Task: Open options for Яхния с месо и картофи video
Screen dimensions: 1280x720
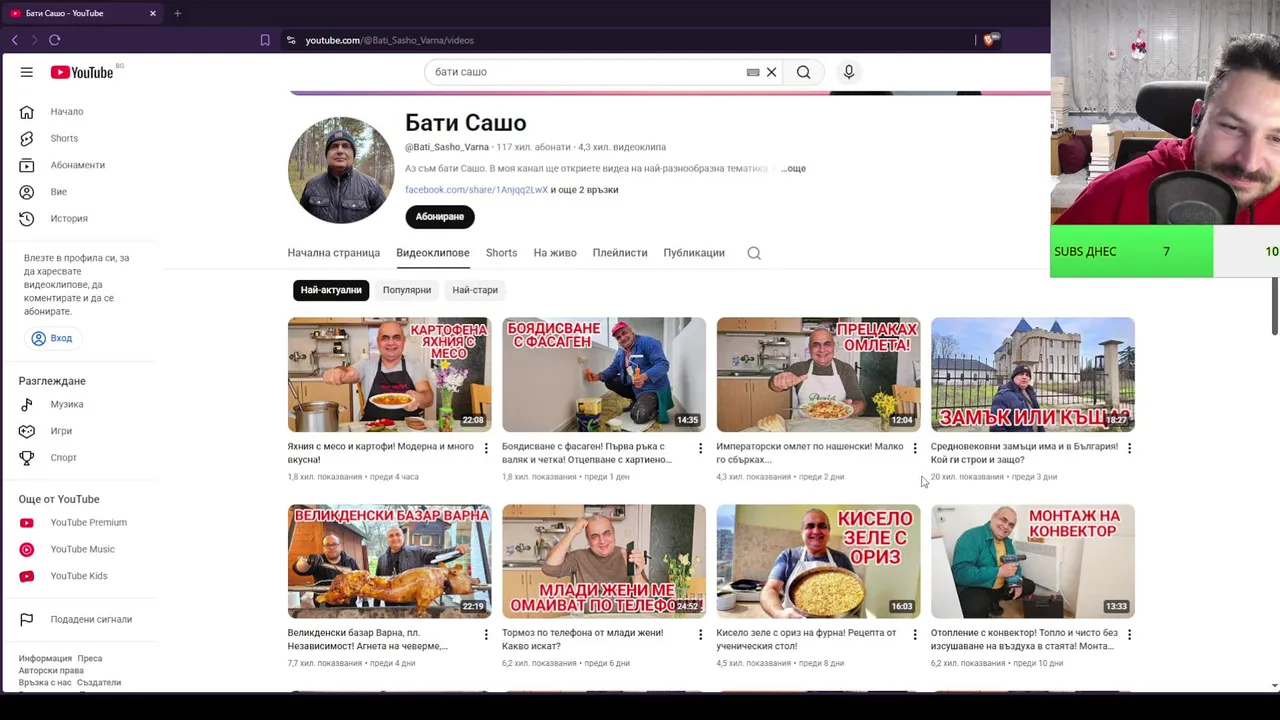Action: tap(486, 448)
